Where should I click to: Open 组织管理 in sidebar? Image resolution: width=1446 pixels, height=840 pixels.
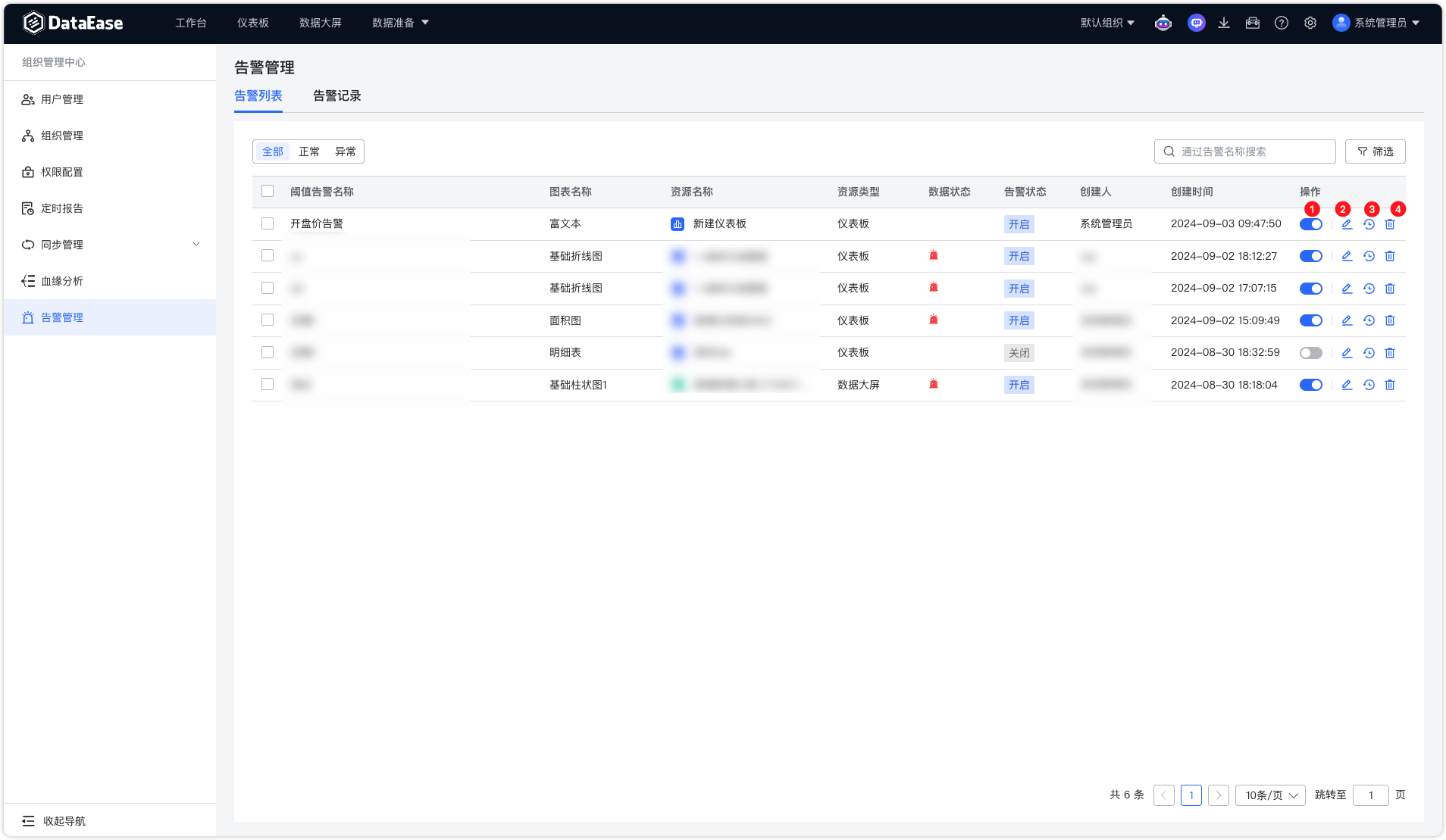[110, 136]
